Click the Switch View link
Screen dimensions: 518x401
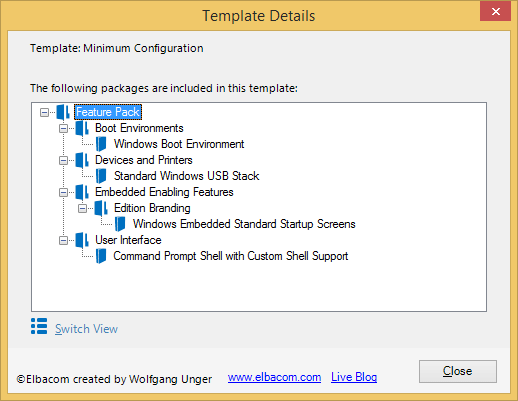pyautogui.click(x=86, y=329)
